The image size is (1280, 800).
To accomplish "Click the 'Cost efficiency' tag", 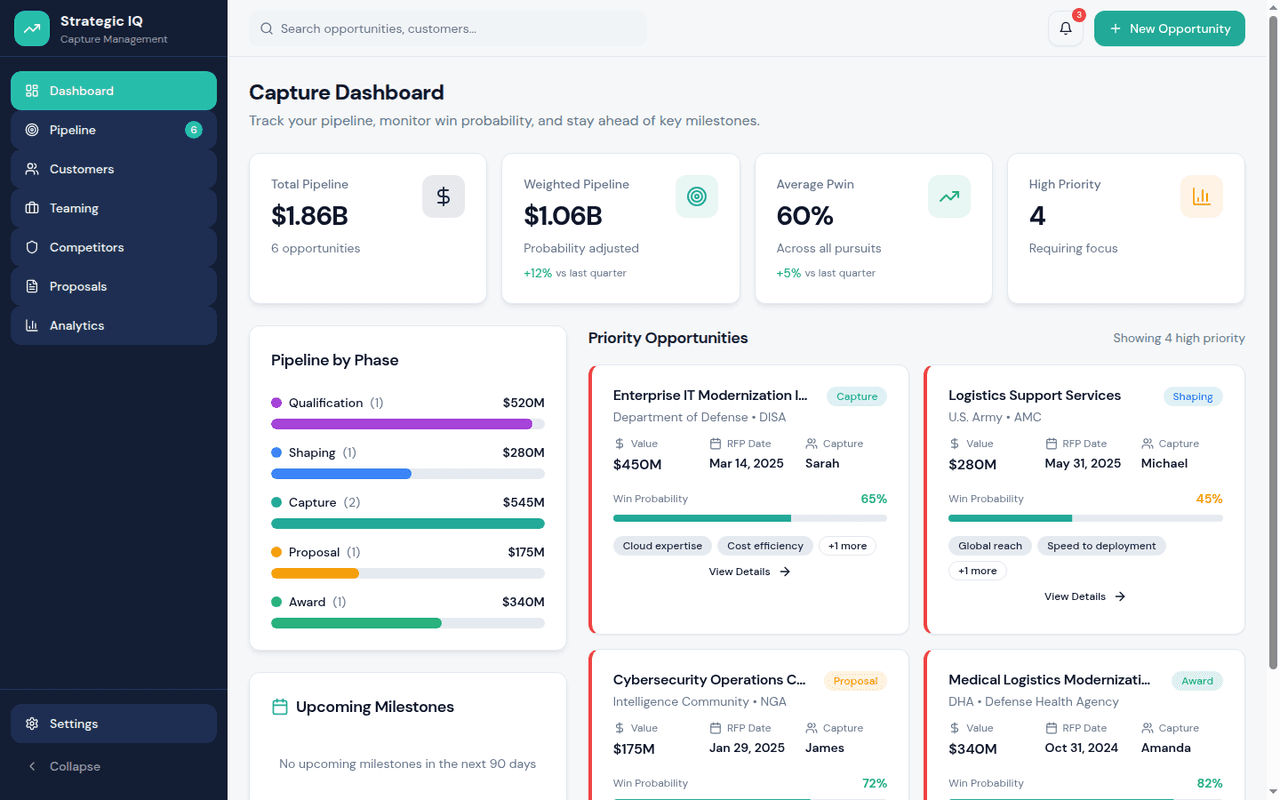I will pos(765,546).
